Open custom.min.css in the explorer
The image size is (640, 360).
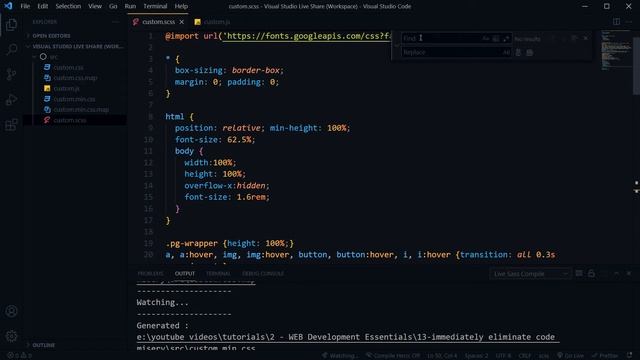[74, 99]
